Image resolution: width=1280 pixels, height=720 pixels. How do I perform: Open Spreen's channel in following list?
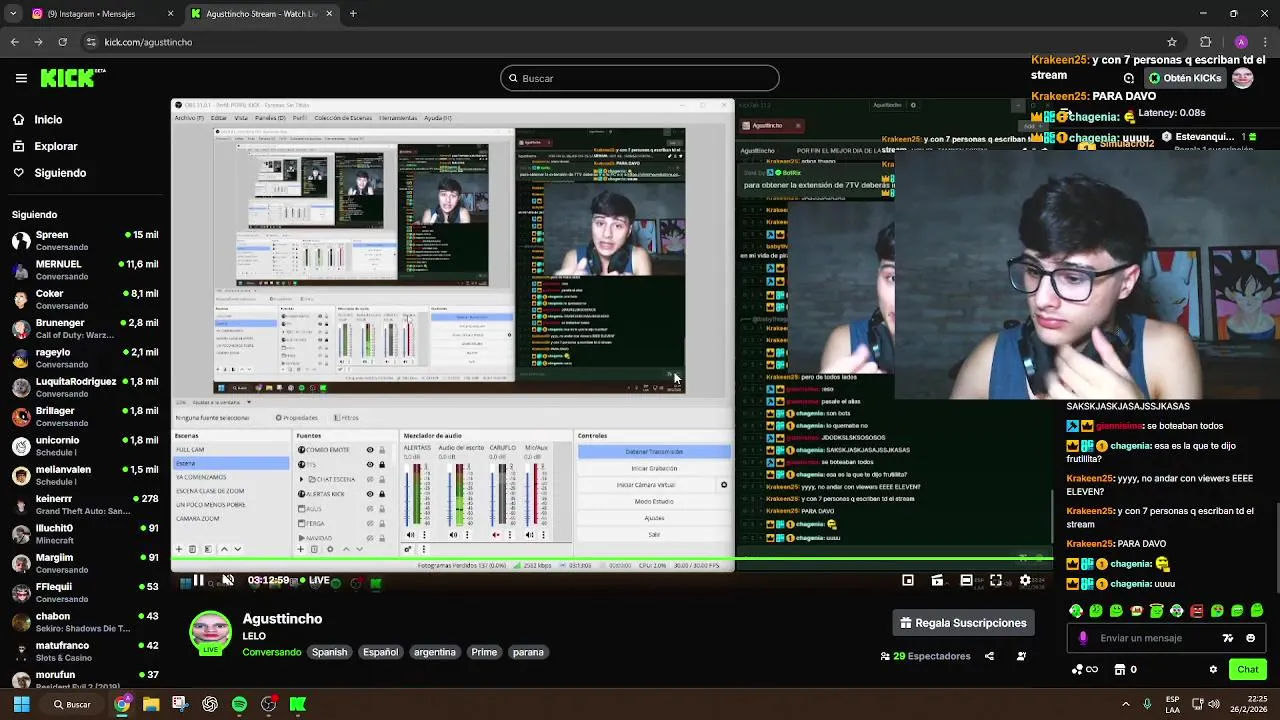pyautogui.click(x=85, y=241)
